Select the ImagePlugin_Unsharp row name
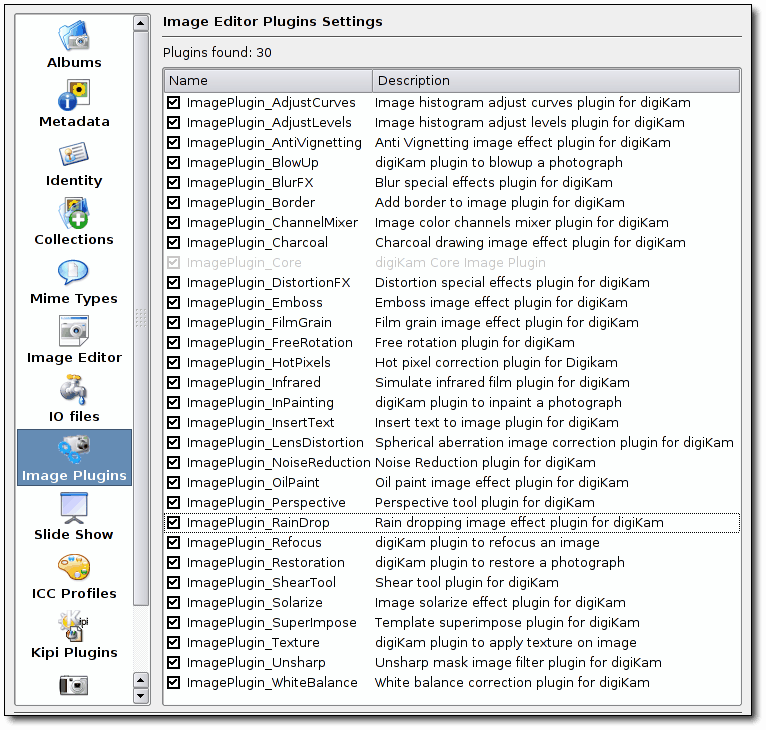This screenshot has width=766, height=730. point(256,663)
